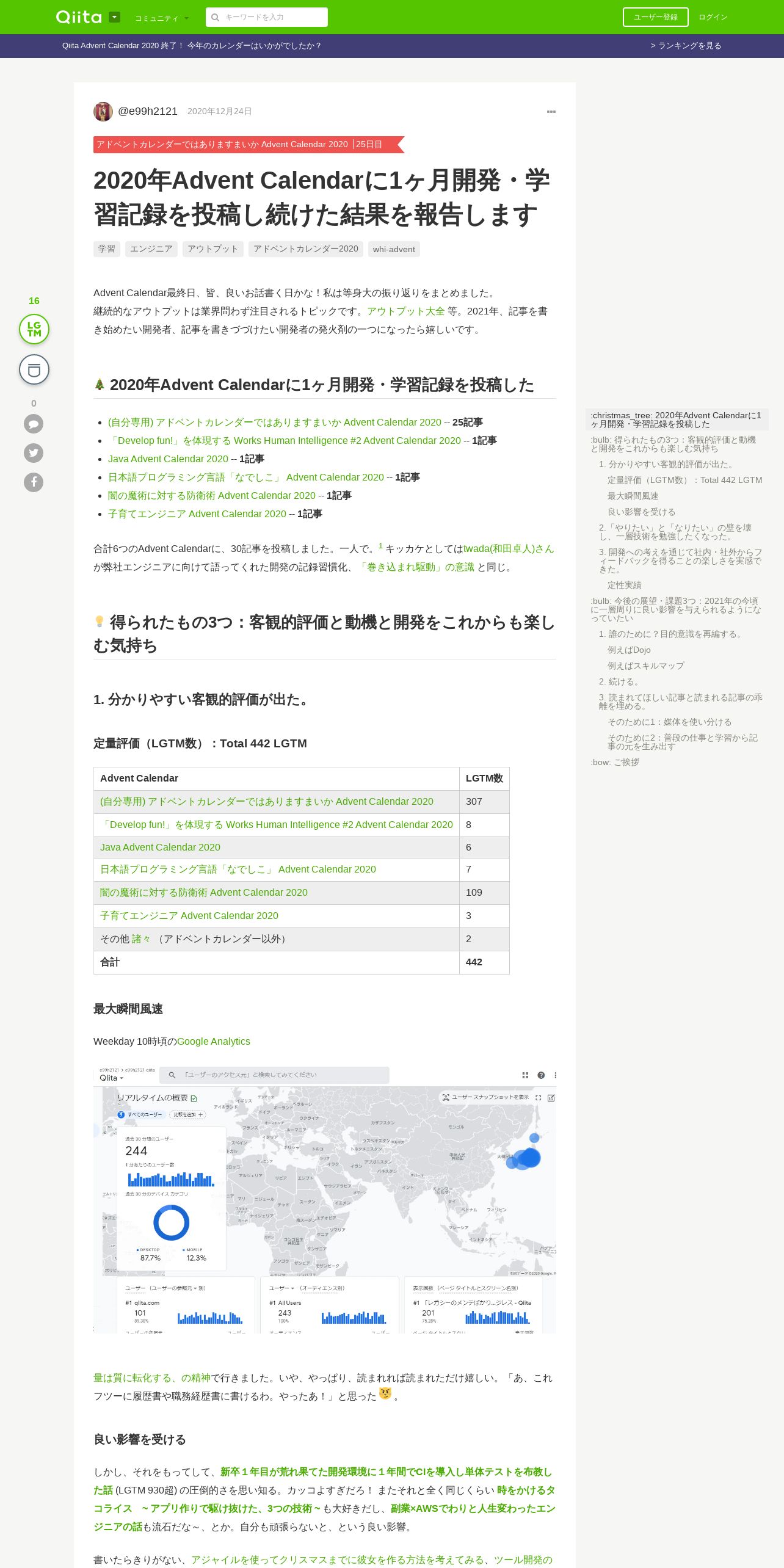Select the エンジニア tag
Screen dimensions: 784x1568
pyautogui.click(x=151, y=249)
